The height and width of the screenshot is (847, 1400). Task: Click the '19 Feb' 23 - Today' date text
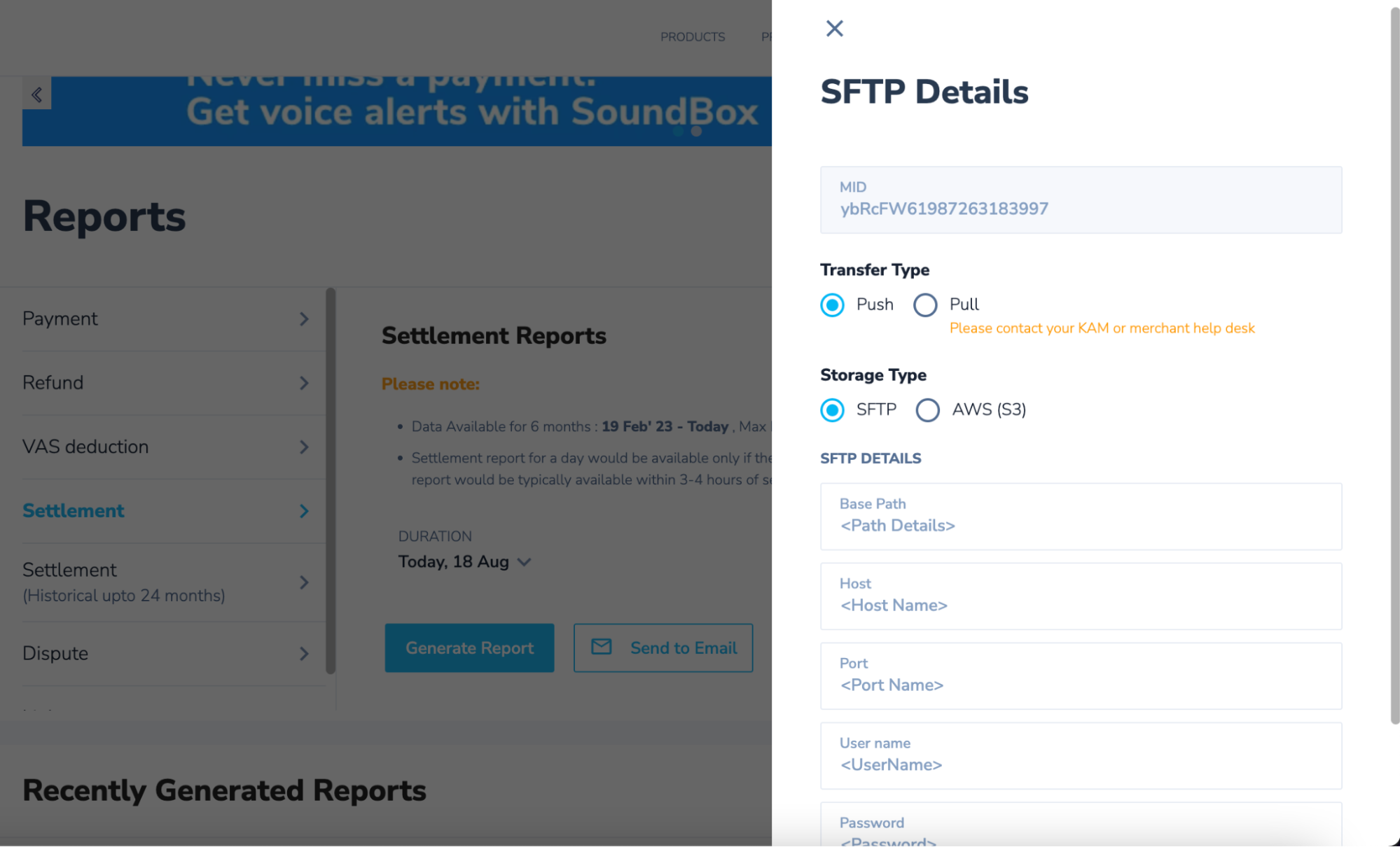665,426
